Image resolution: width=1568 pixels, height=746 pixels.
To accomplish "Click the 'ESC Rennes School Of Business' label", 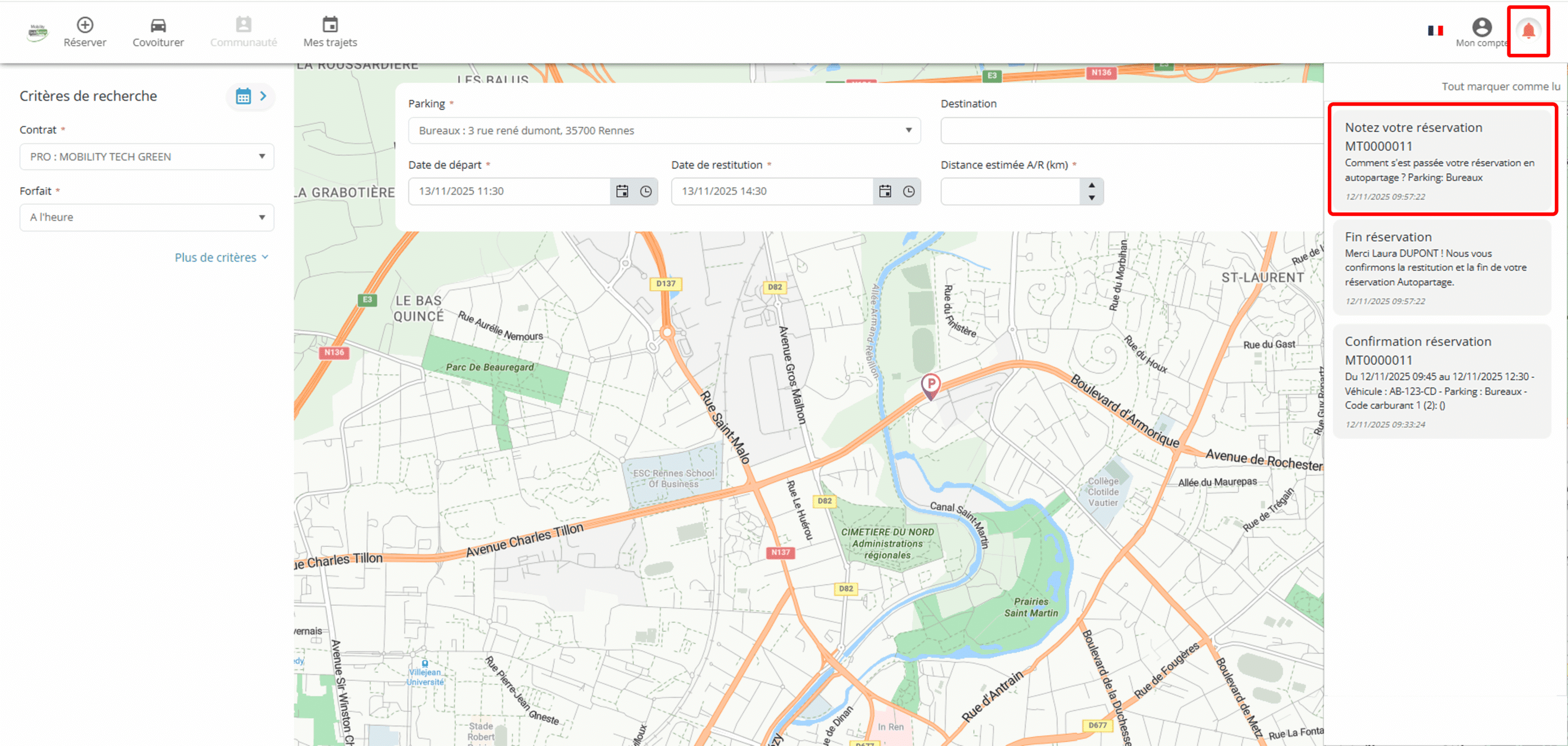I will coord(674,479).
